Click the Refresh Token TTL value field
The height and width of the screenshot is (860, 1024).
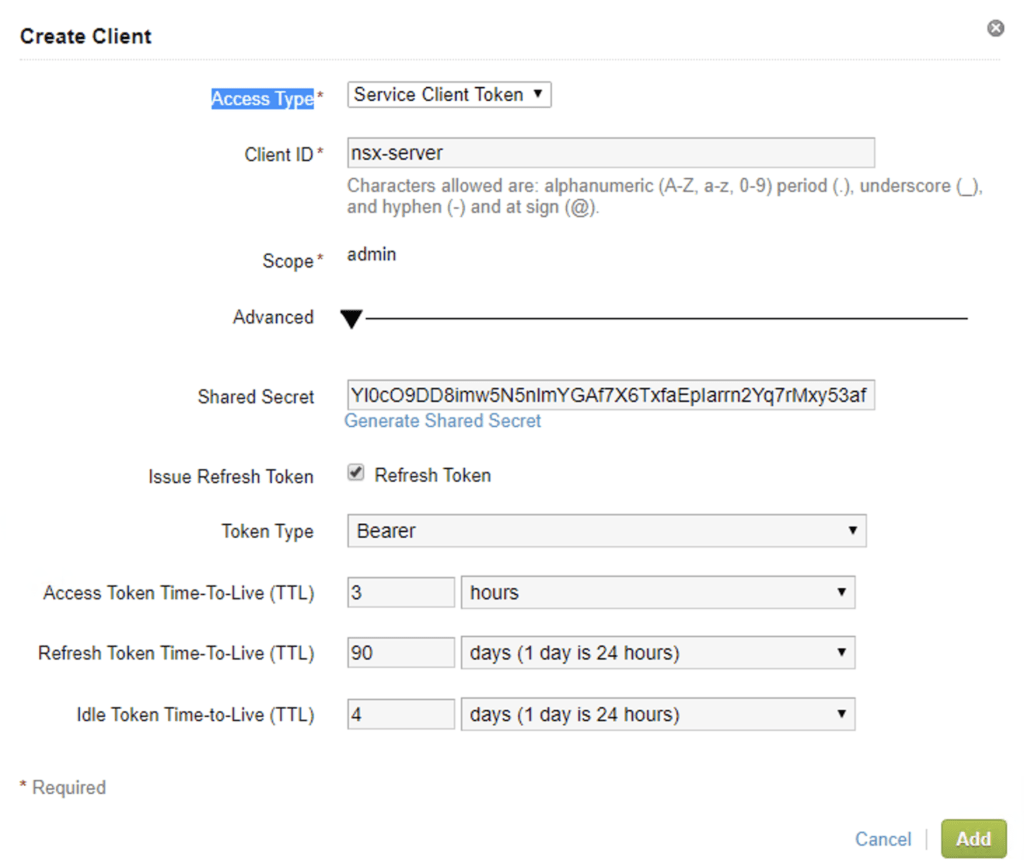[401, 653]
